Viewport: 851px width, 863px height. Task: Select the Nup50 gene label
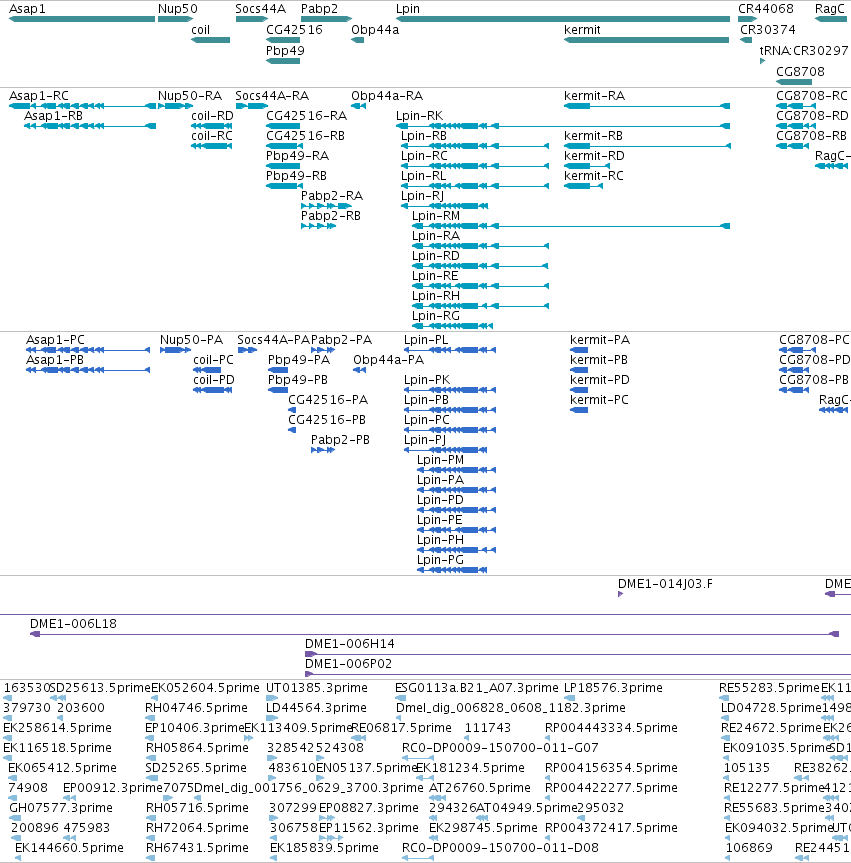tap(177, 9)
